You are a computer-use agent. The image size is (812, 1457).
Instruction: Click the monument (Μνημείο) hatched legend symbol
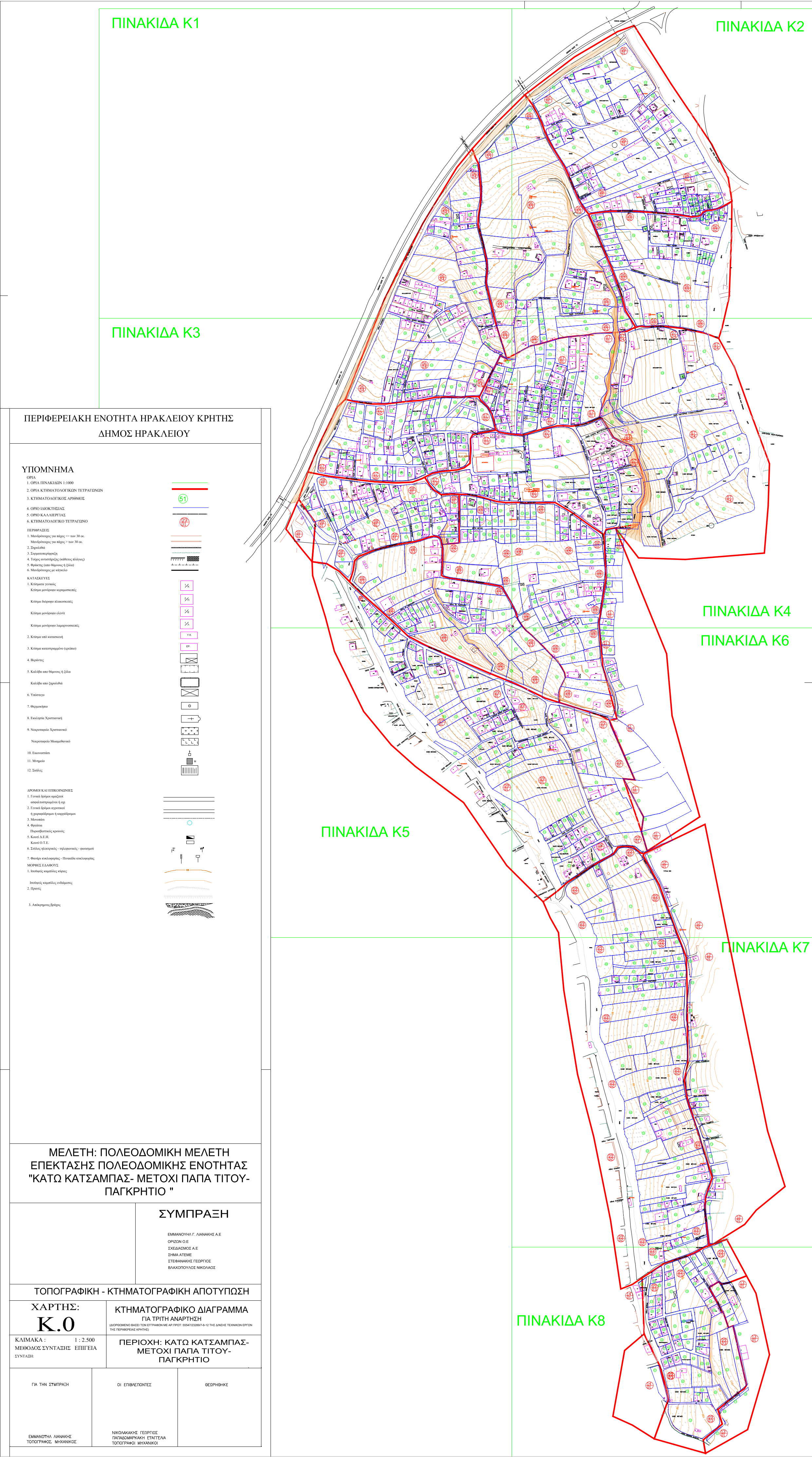pos(189,761)
